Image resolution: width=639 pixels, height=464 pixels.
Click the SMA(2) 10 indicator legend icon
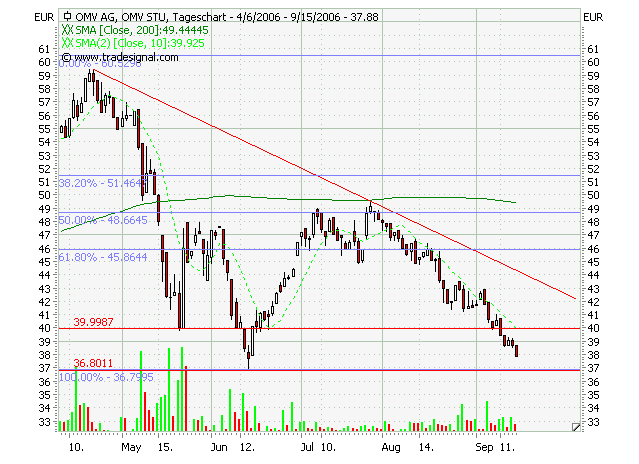point(66,44)
